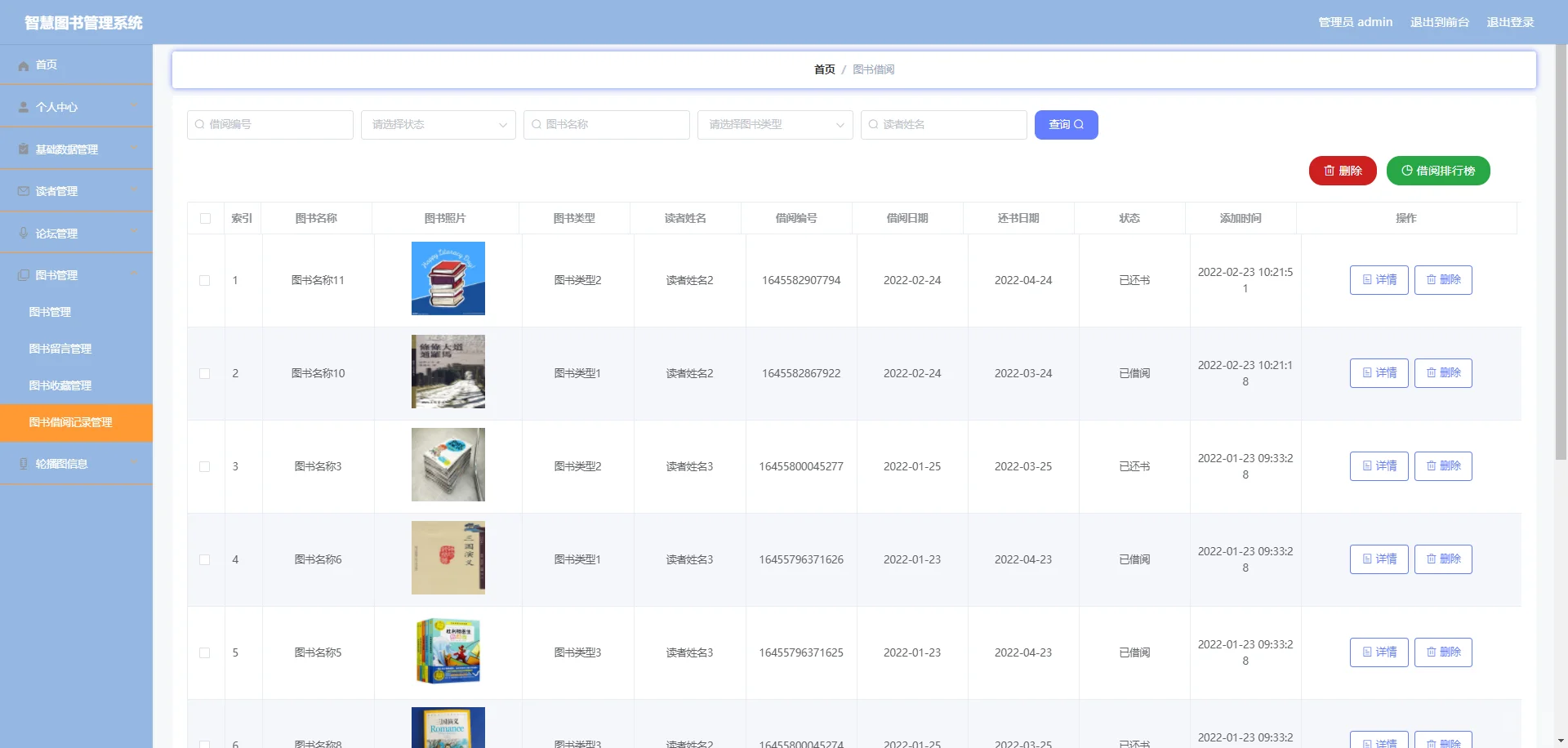Expand the 请选择图书类型 dropdown
This screenshot has height=748, width=1568.
pyautogui.click(x=774, y=125)
